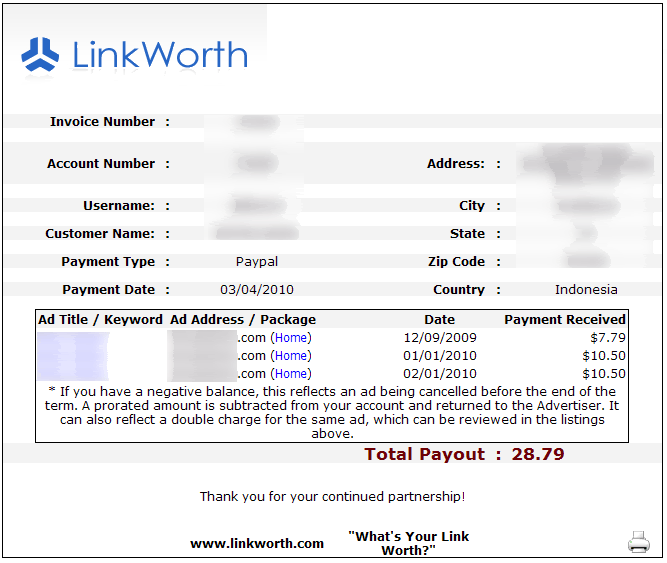Click the Payment Type label
Image resolution: width=667 pixels, height=563 pixels.
click(108, 262)
